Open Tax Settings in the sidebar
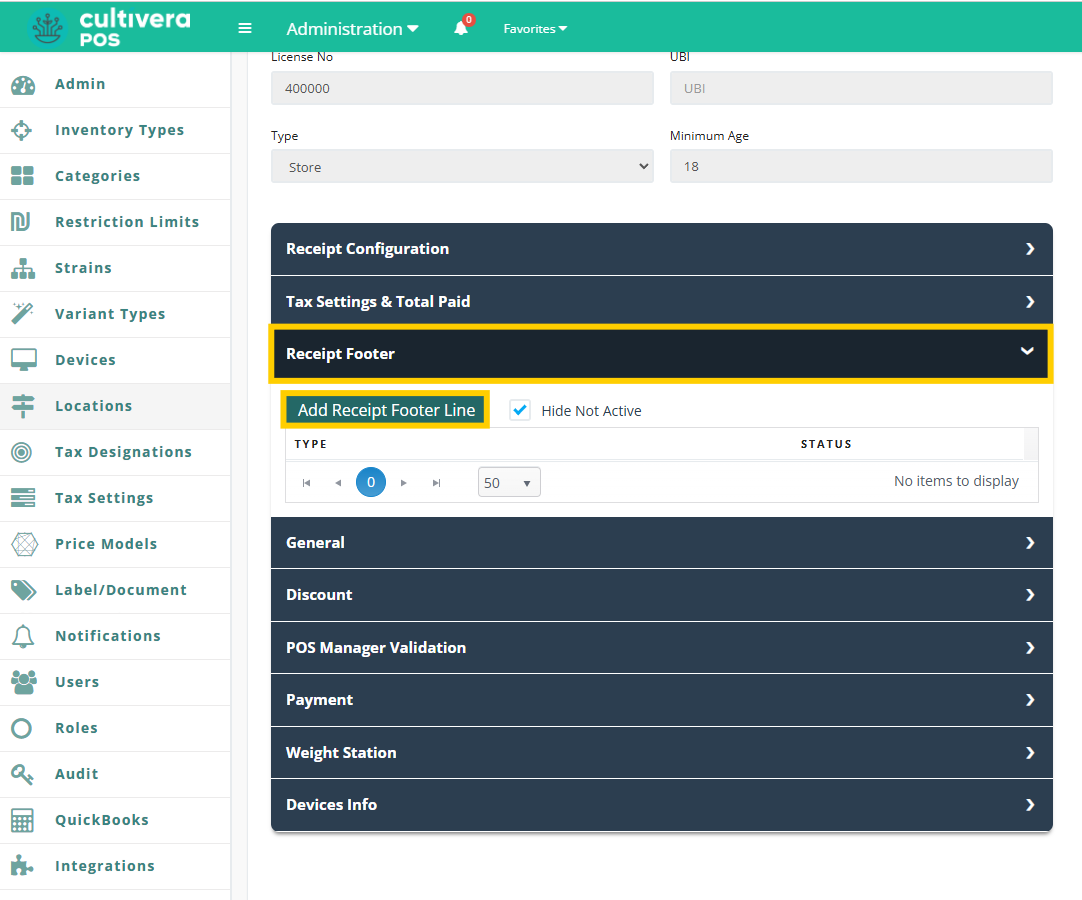The width and height of the screenshot is (1082, 900). (104, 498)
